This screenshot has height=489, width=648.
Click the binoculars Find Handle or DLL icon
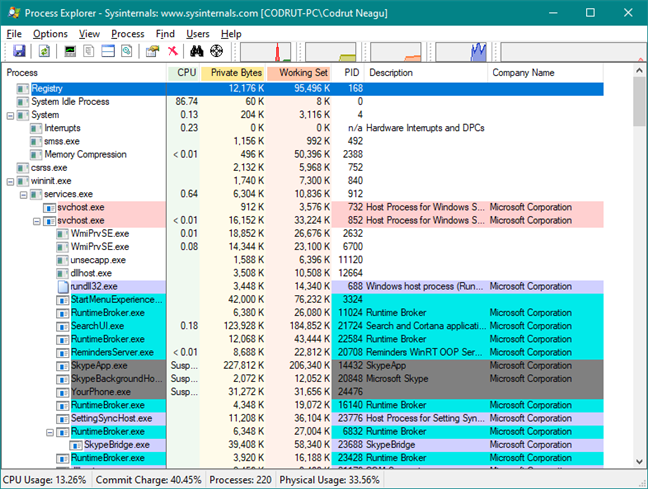pos(196,51)
